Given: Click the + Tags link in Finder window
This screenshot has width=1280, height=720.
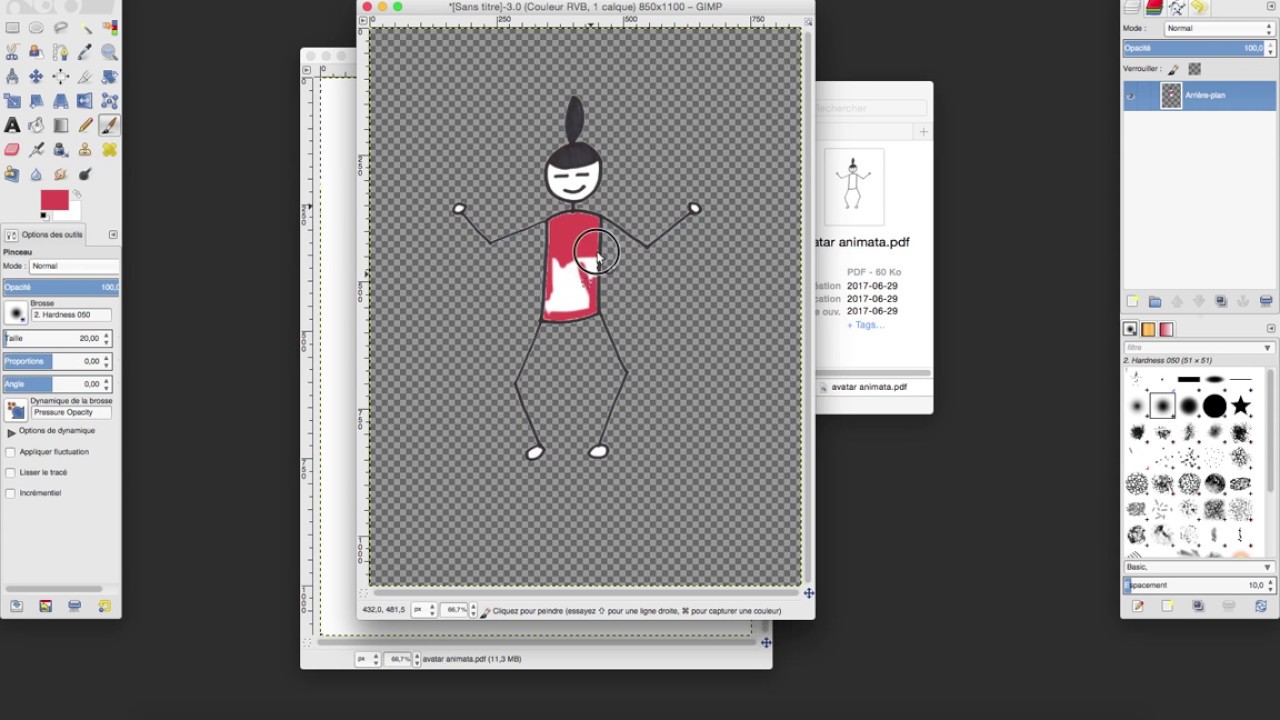Looking at the screenshot, I should click(866, 325).
